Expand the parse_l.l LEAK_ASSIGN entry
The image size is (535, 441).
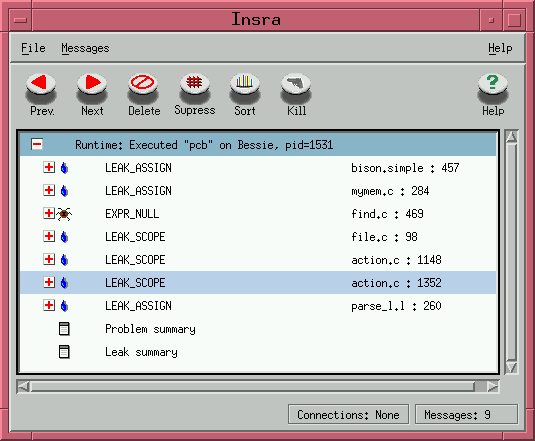coord(49,305)
